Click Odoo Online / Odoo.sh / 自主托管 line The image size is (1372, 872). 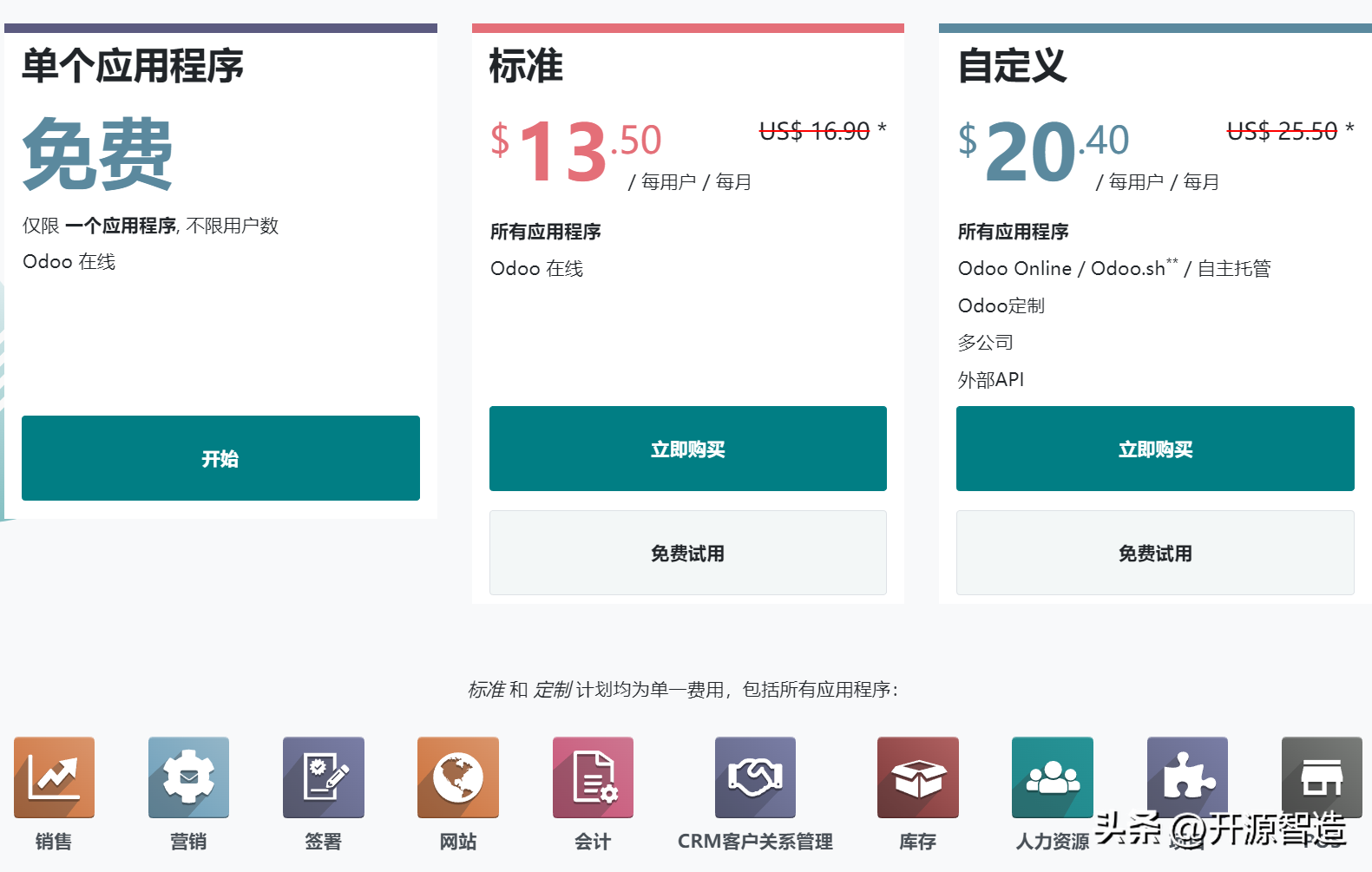(1114, 268)
